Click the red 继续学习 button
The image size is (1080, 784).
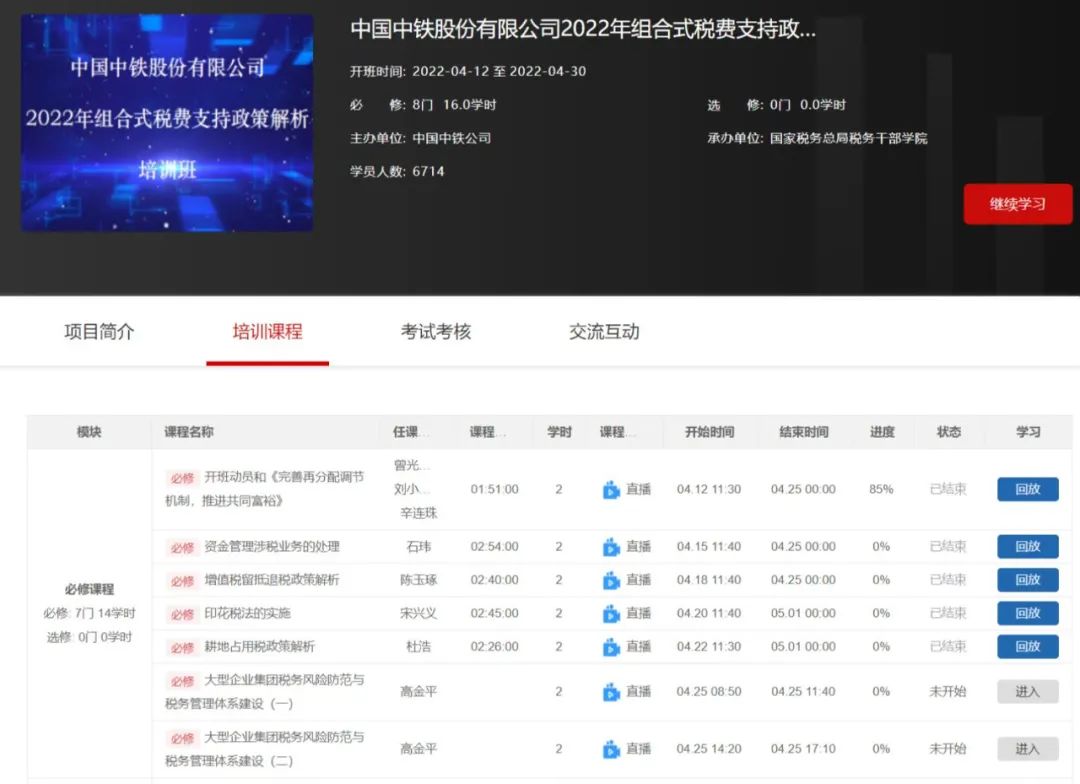pos(1018,204)
